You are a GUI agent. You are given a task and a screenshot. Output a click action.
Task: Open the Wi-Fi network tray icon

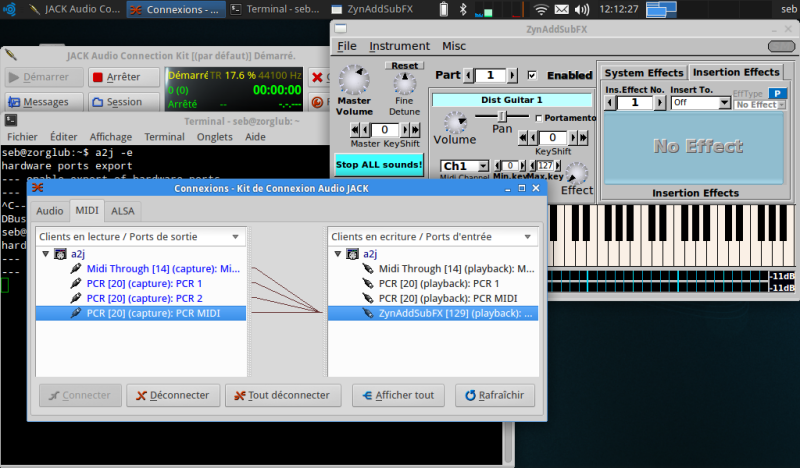[540, 9]
